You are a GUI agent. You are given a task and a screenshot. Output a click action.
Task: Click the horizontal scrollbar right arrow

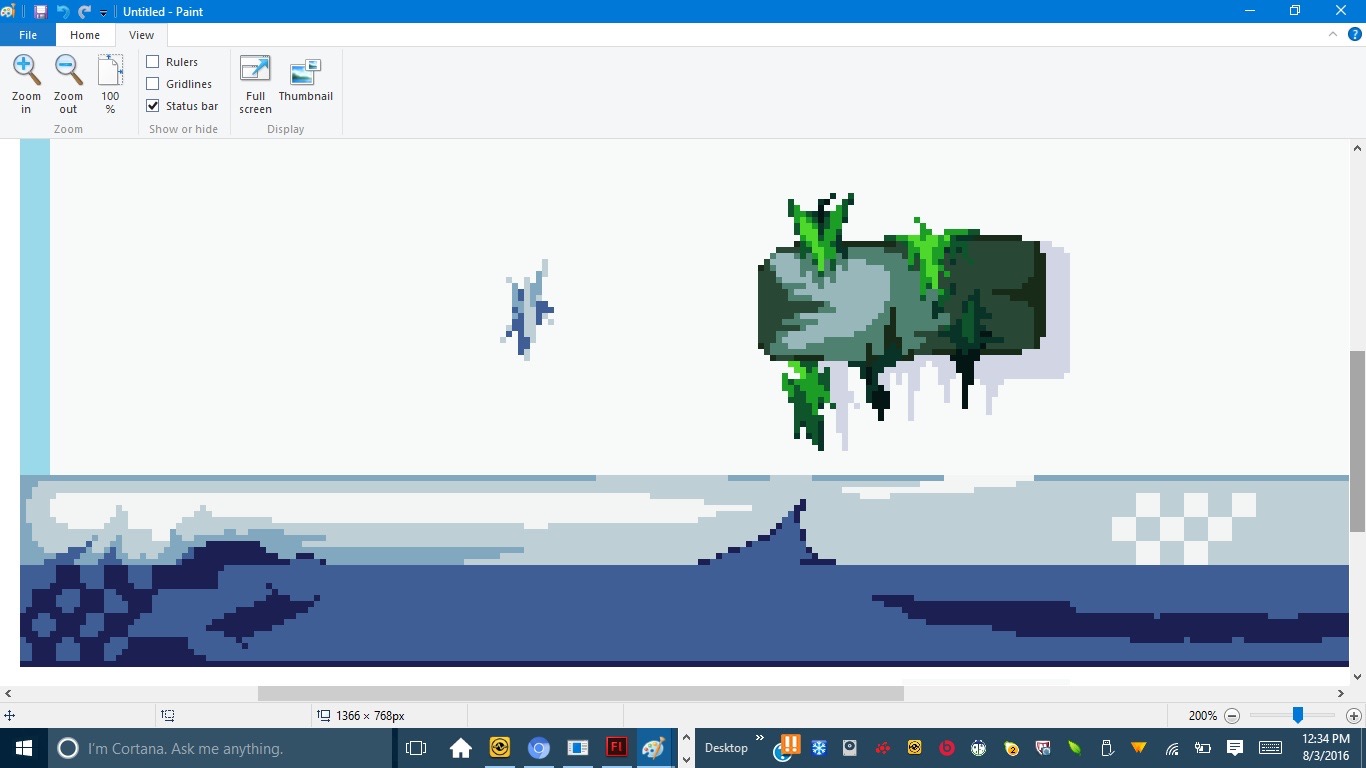click(x=1341, y=693)
